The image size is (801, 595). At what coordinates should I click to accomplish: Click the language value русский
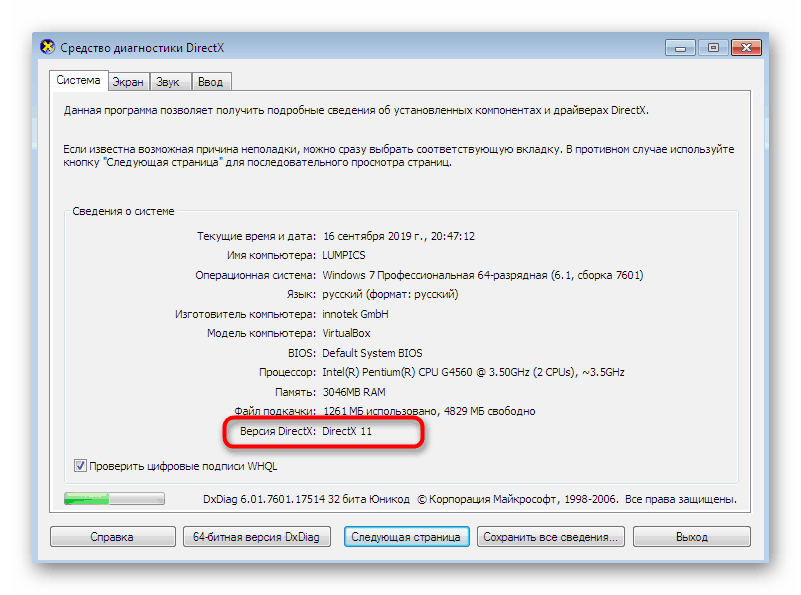390,295
